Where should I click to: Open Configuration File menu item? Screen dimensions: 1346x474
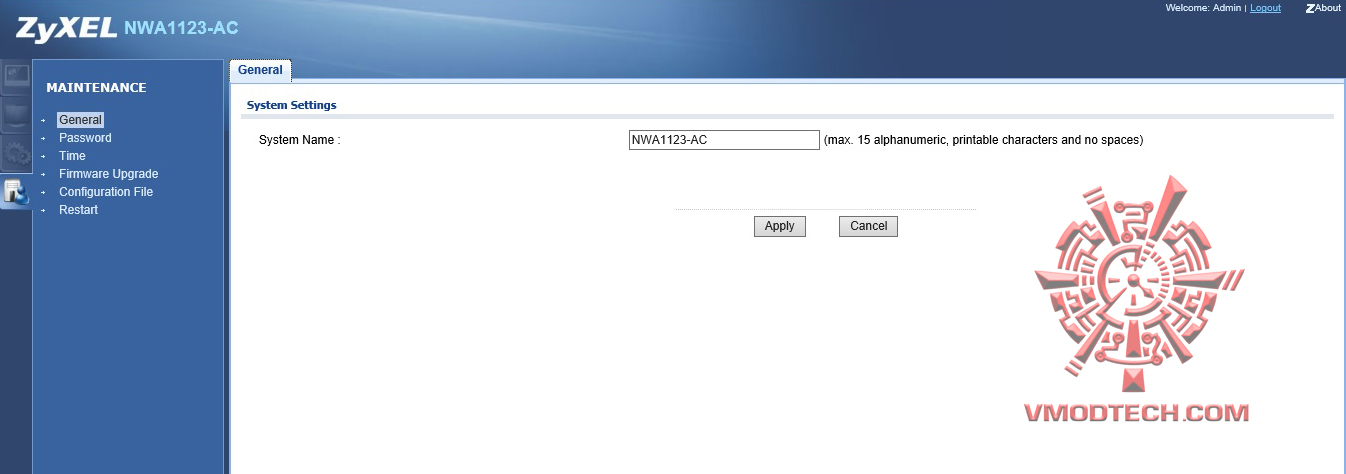[x=106, y=192]
